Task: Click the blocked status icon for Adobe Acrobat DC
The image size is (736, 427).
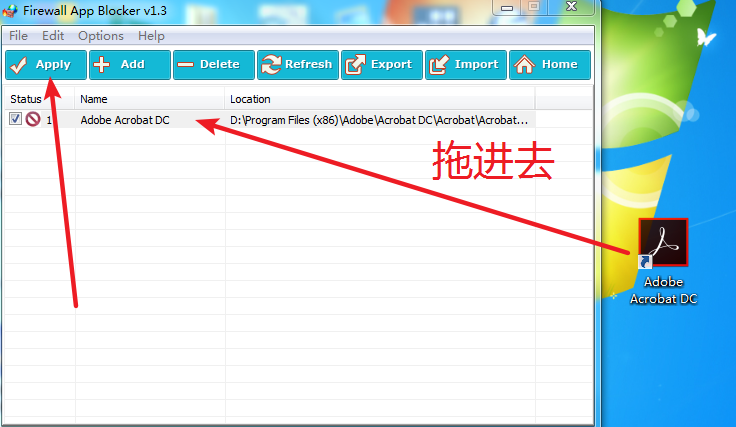Action: click(33, 119)
